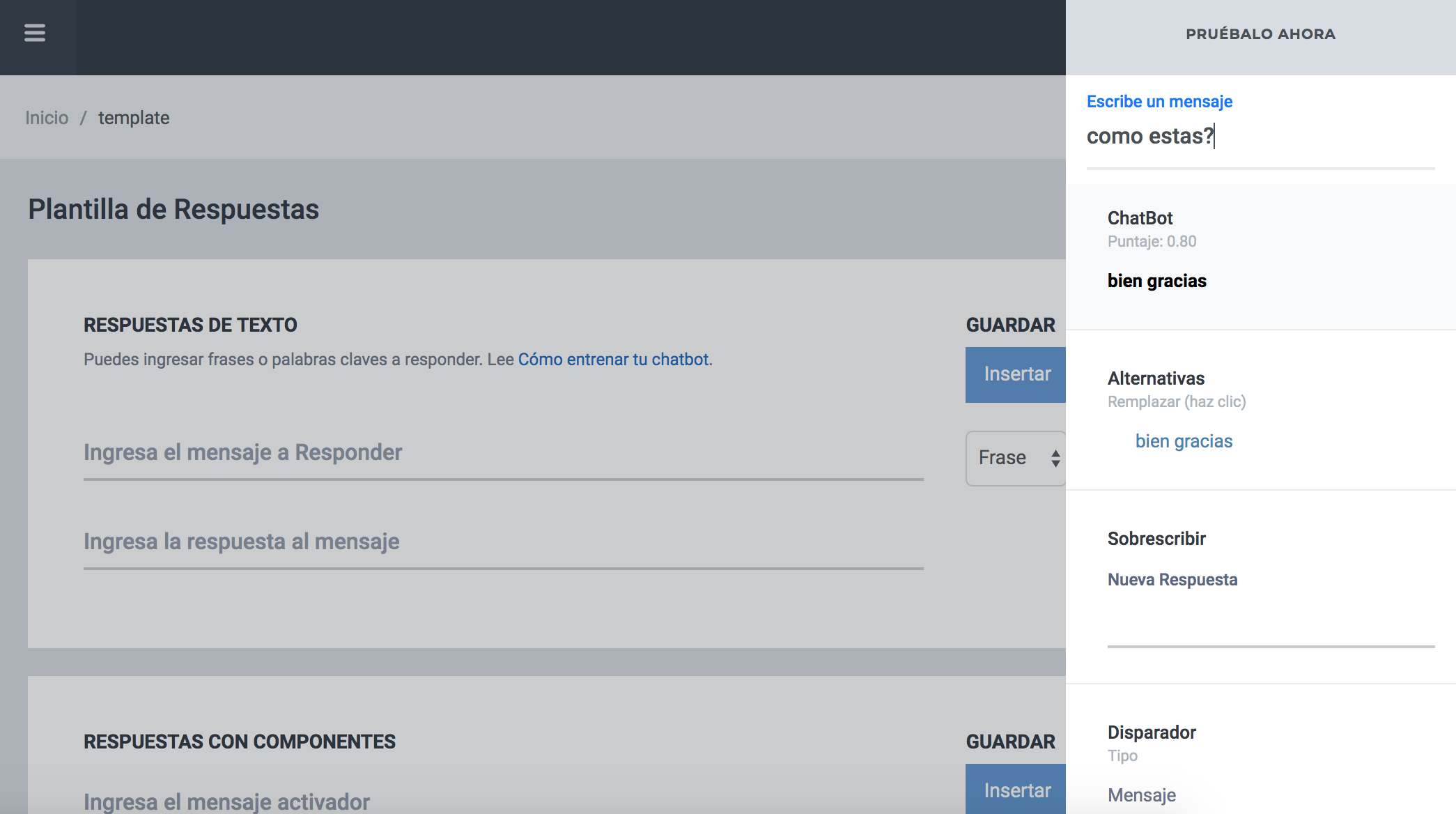Open 'Cómo entrenar tu chatbot' link
This screenshot has height=814, width=1456.
pos(613,360)
